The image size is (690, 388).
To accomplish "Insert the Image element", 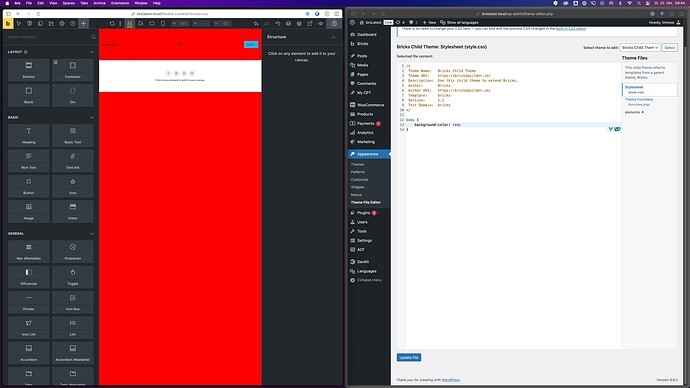I will pyautogui.click(x=29, y=211).
